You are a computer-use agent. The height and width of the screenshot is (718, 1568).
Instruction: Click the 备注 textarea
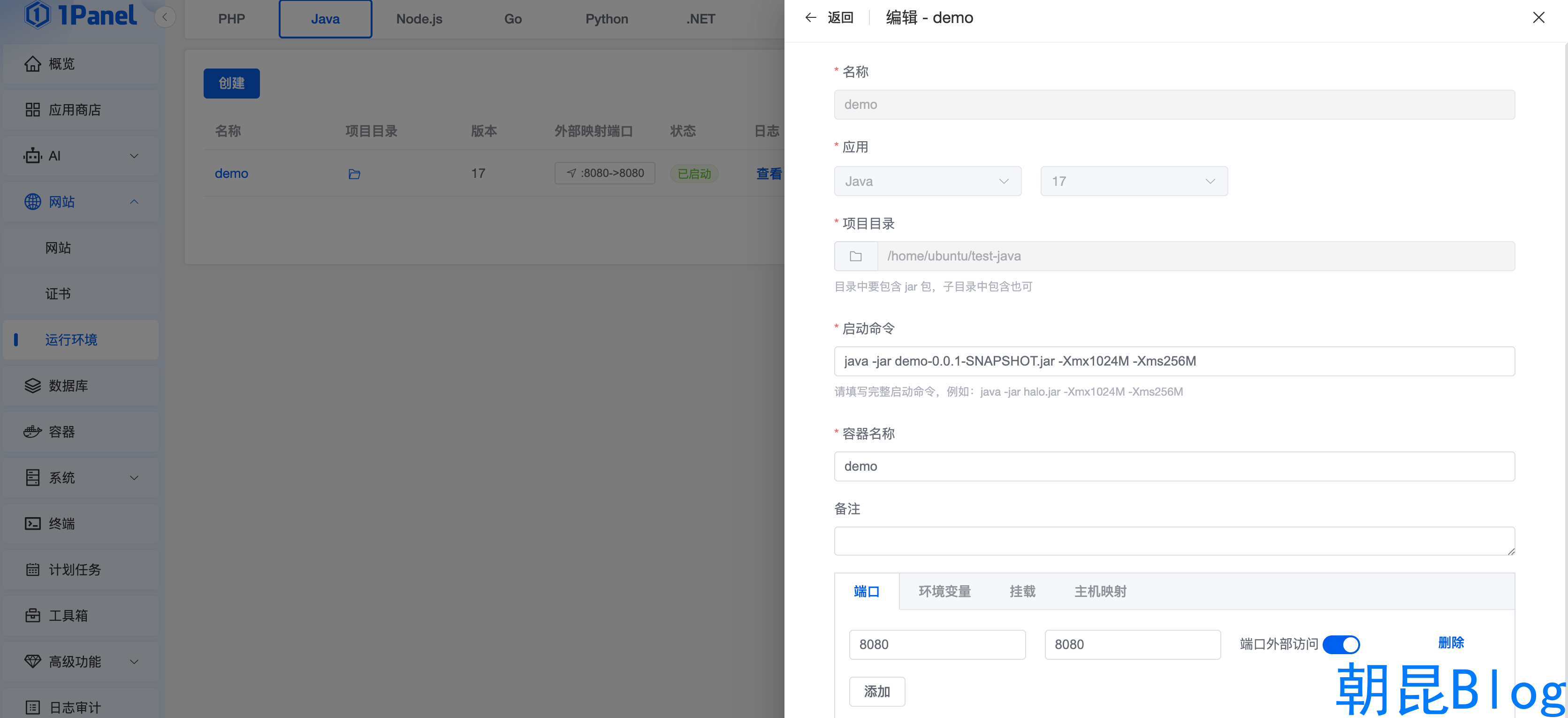[x=1174, y=541]
